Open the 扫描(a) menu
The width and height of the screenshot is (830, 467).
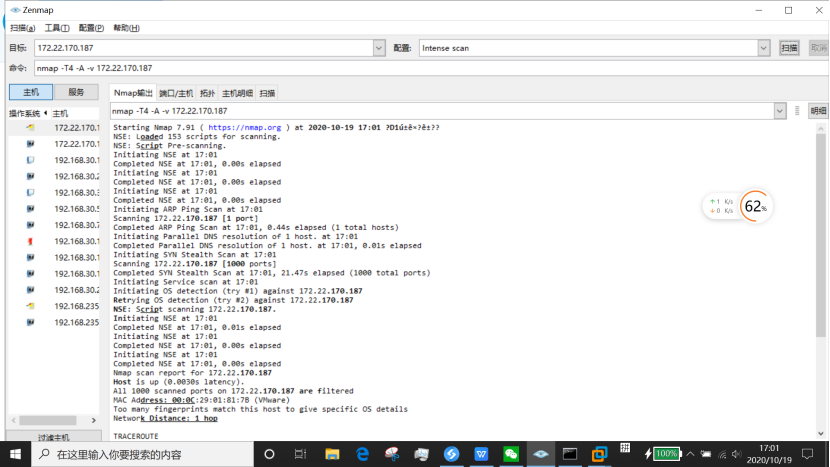tap(22, 28)
